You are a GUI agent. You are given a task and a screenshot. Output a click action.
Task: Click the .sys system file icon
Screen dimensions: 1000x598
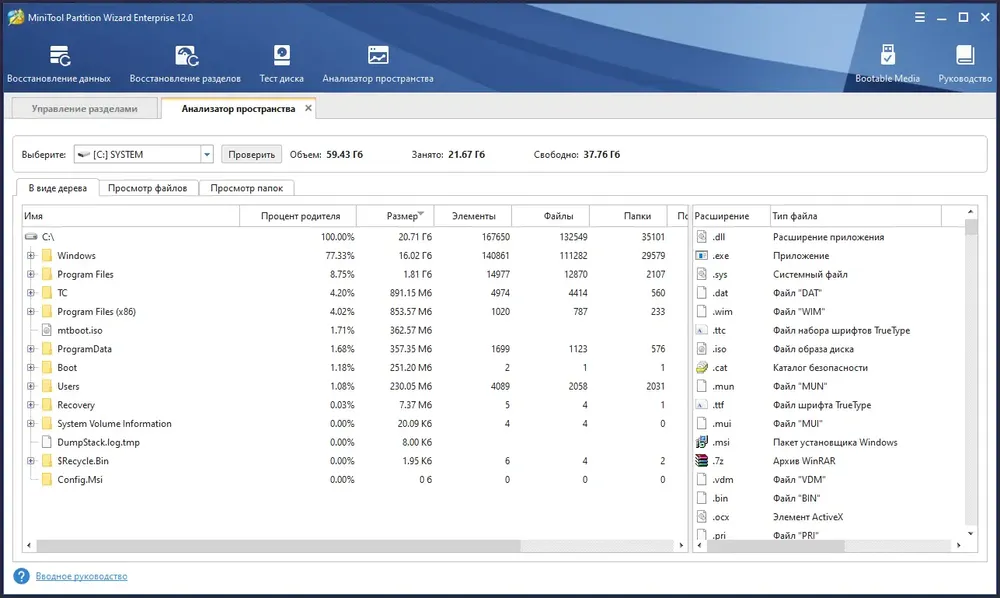click(702, 274)
